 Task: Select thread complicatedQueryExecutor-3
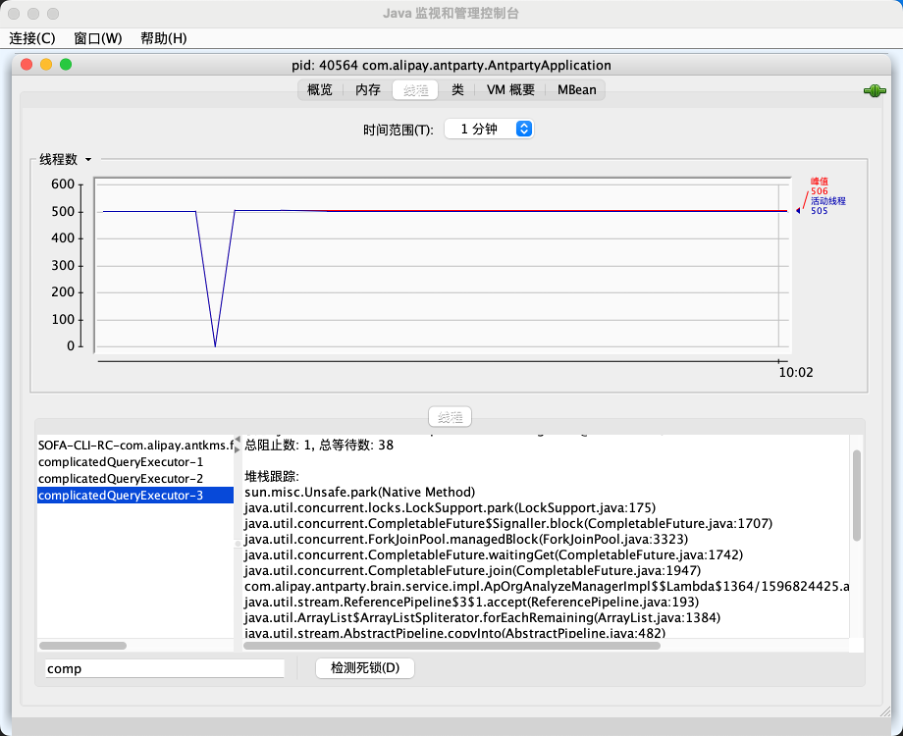135,495
